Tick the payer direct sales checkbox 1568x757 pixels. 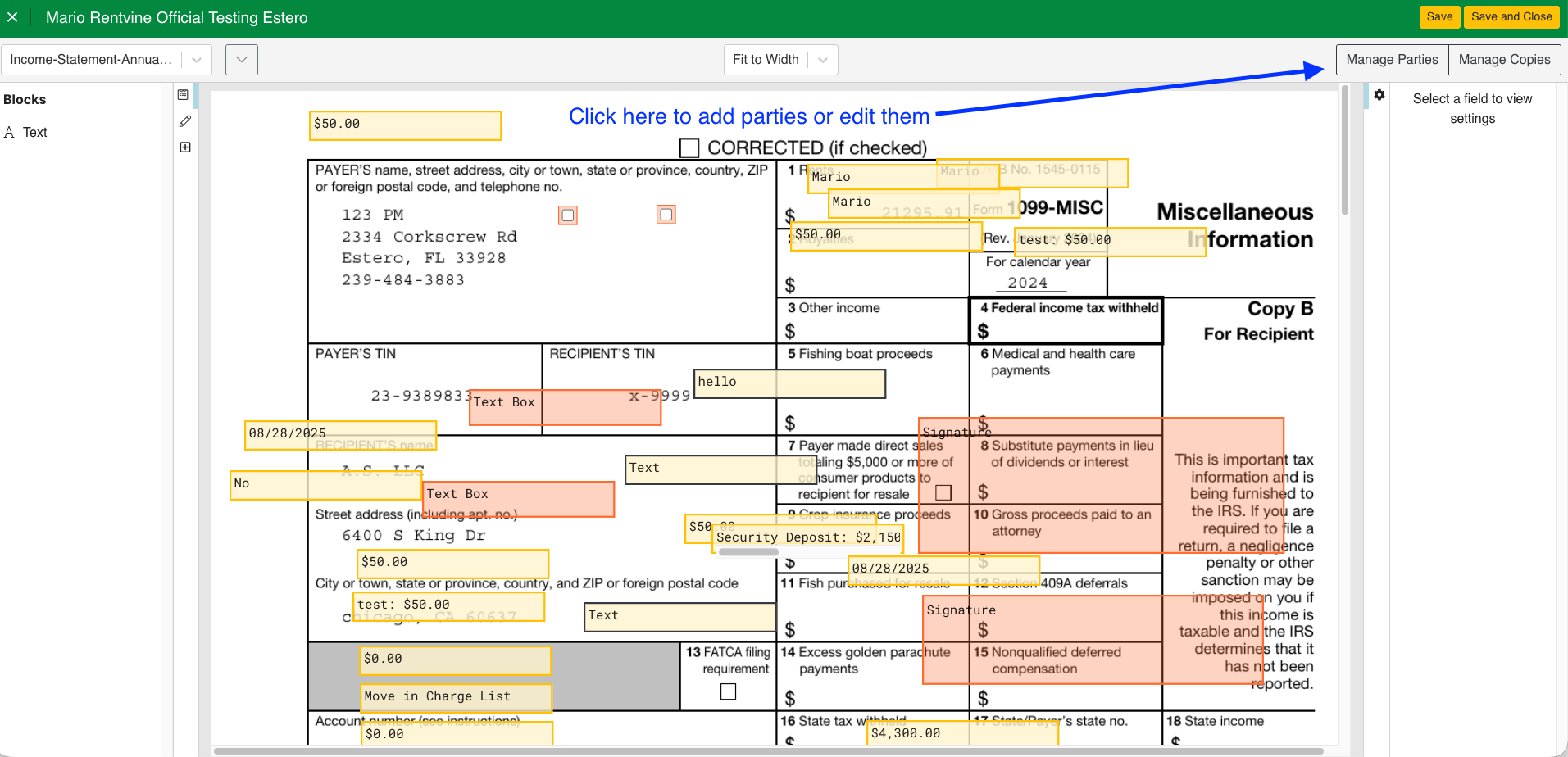[943, 492]
